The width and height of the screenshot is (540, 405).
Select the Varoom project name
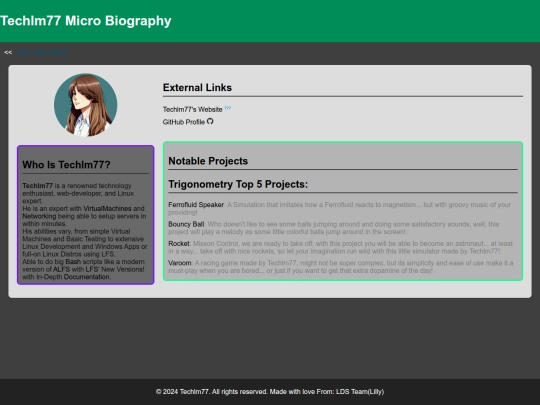coord(180,263)
